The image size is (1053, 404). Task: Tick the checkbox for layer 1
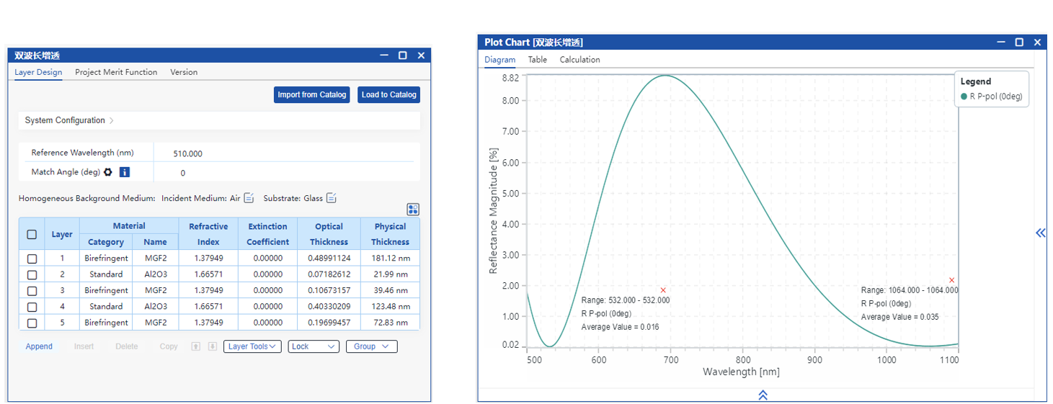32,258
